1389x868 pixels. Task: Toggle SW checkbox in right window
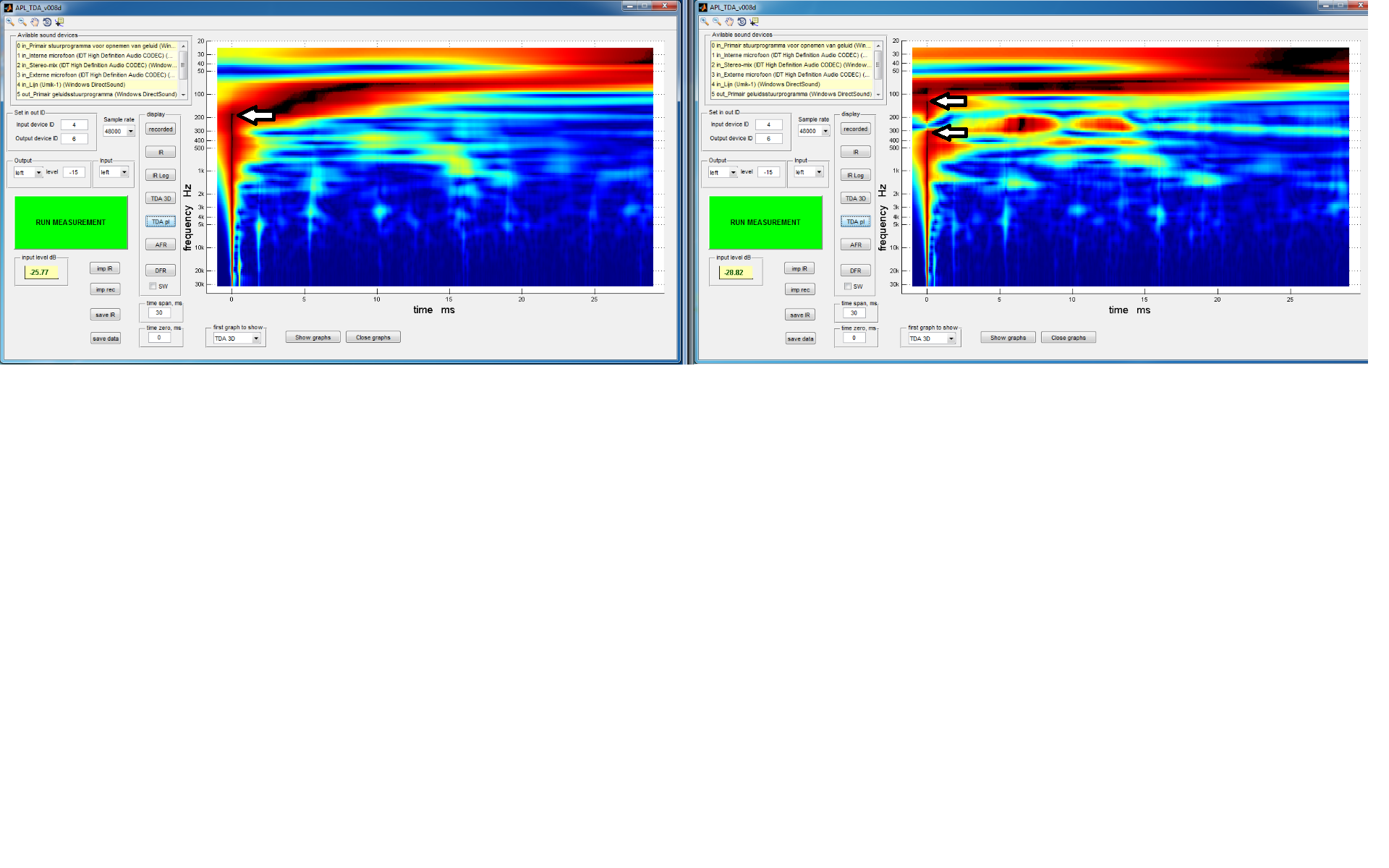[848, 286]
